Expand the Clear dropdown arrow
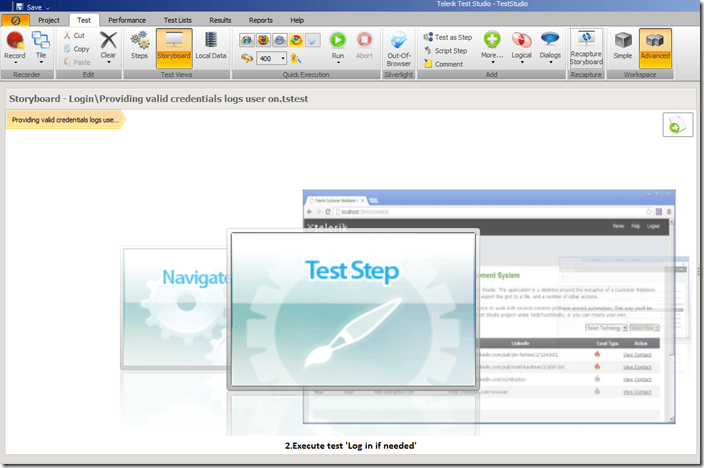 pos(109,62)
